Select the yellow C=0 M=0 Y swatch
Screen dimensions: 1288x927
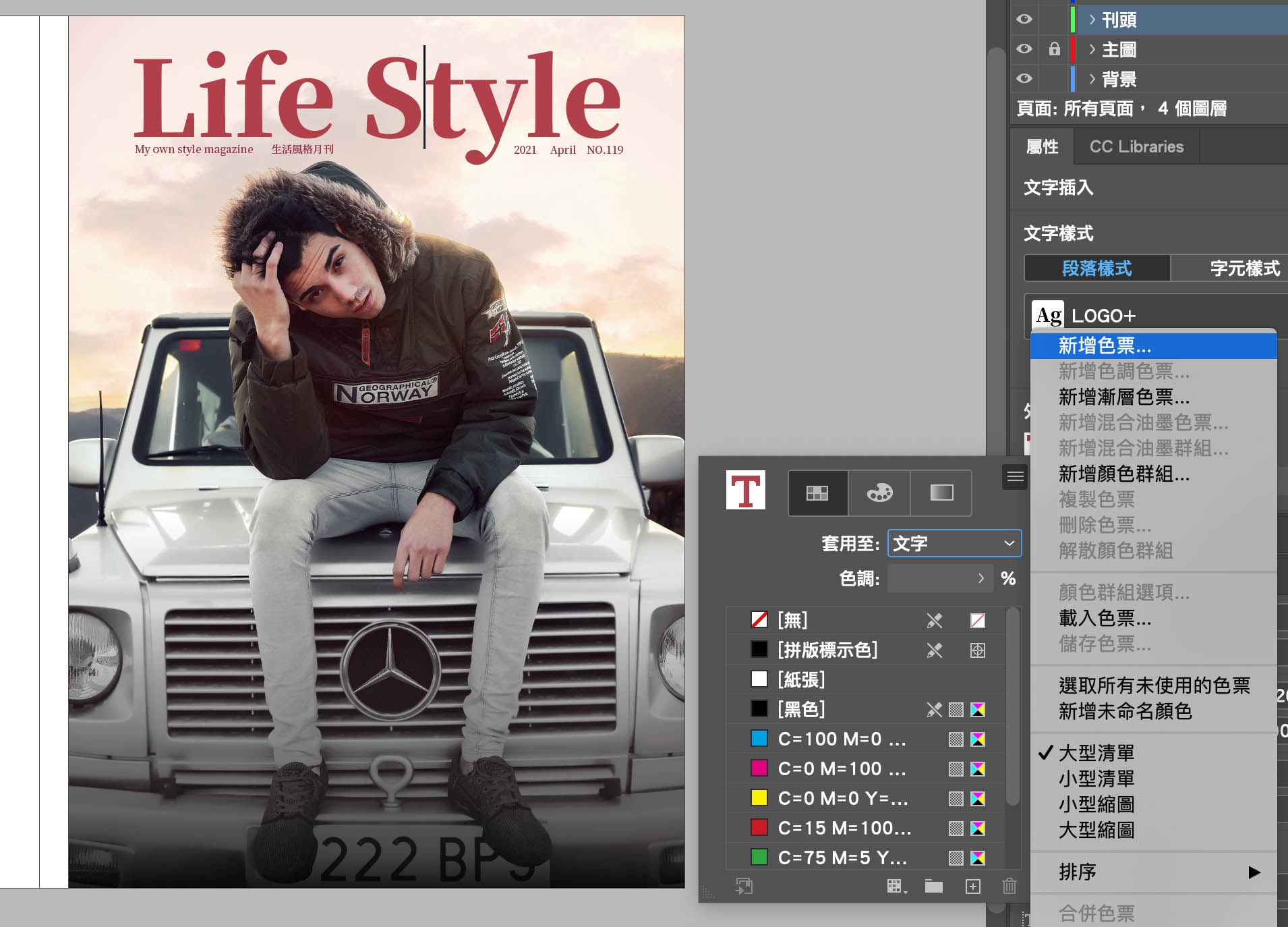coord(842,798)
